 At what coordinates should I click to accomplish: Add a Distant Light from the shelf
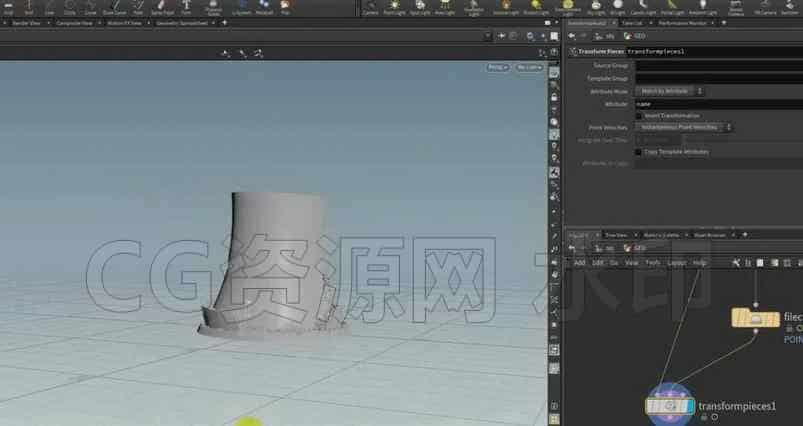pos(536,7)
